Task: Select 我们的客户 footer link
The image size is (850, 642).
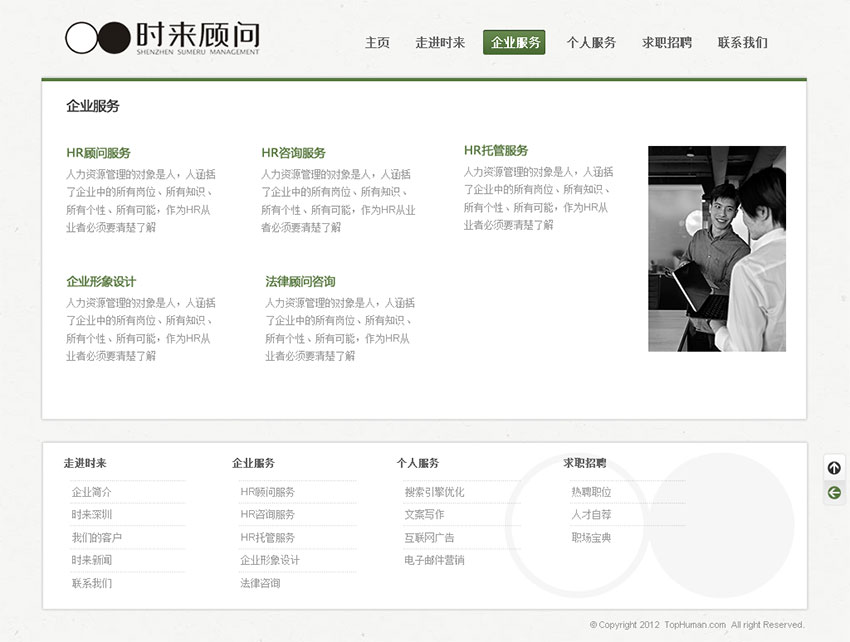Action: [x=95, y=537]
